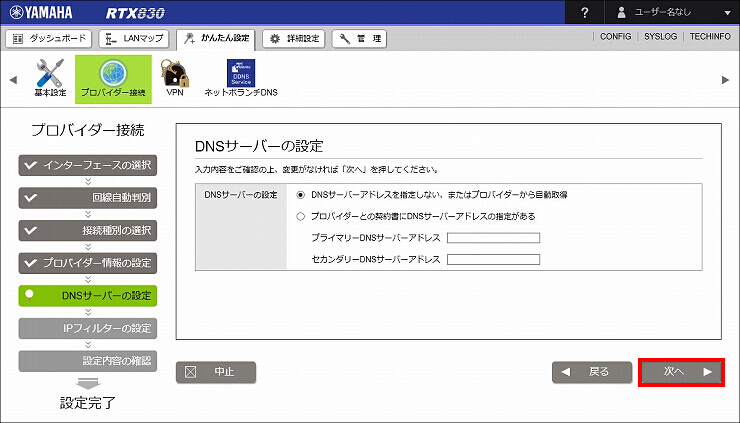Switch to the LANマップ tab
Viewport: 740px width, 423px height.
pyautogui.click(x=134, y=39)
